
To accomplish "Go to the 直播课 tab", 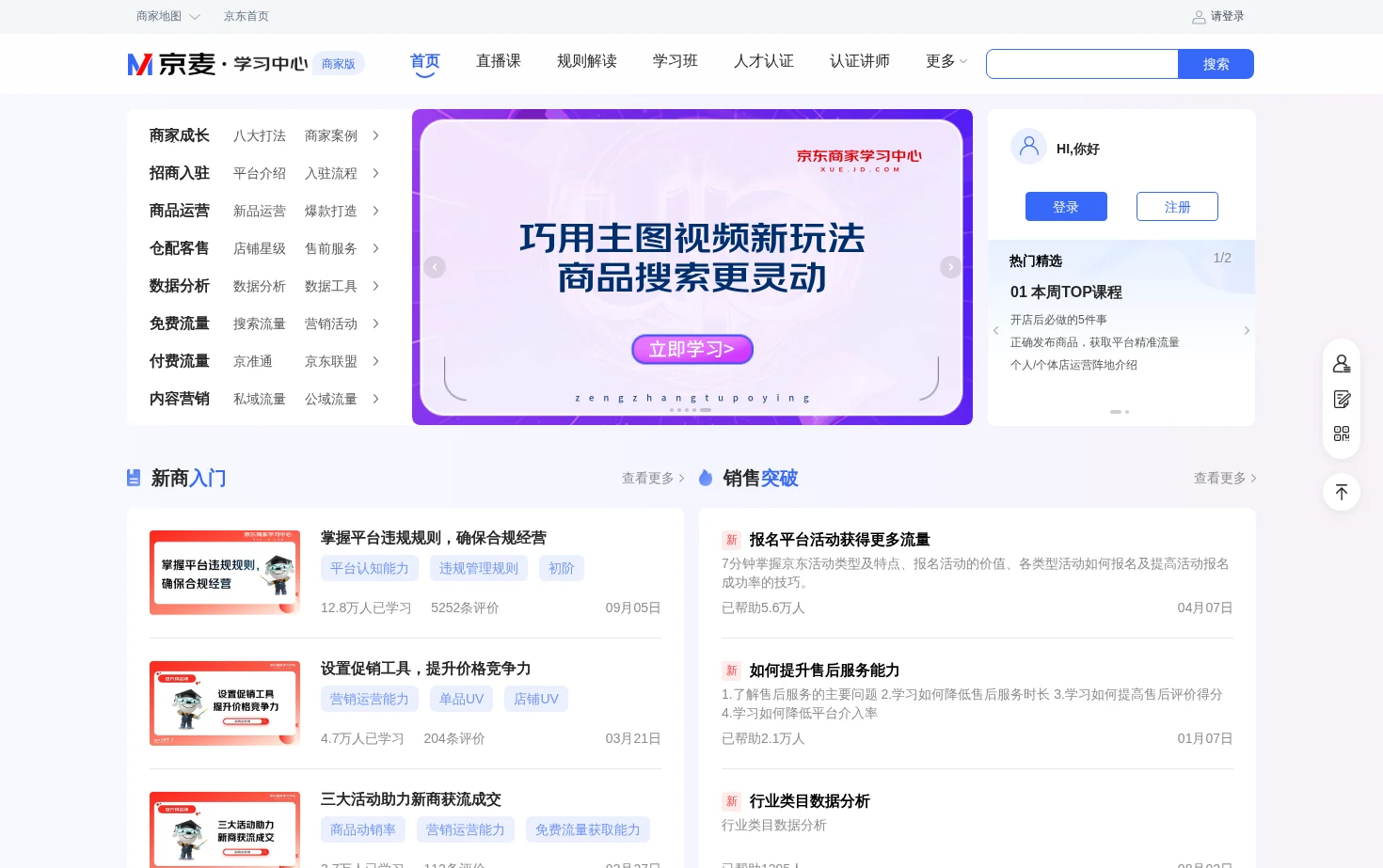I will click(x=499, y=61).
